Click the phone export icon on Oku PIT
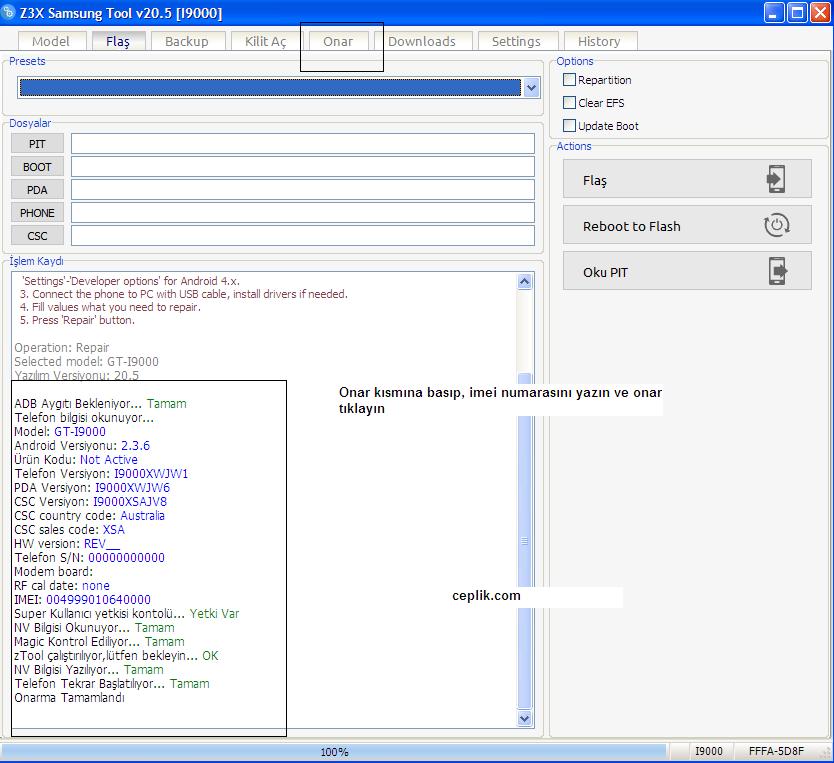Image resolution: width=834 pixels, height=763 pixels. [778, 271]
